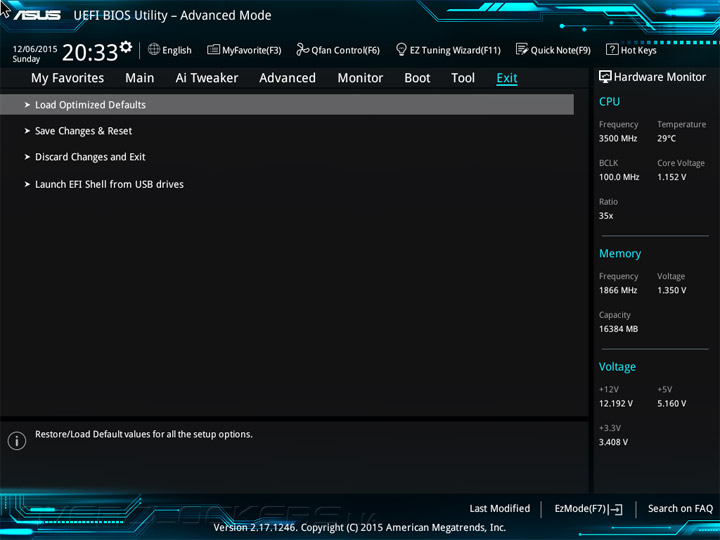Viewport: 720px width, 540px height.
Task: Open Search on FAQ link
Action: pyautogui.click(x=680, y=508)
